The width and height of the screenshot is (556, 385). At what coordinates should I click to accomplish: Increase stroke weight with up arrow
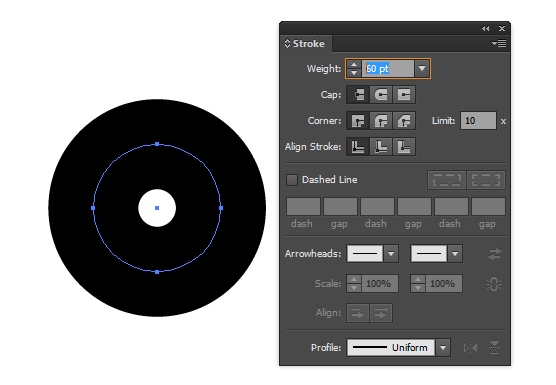tap(354, 65)
